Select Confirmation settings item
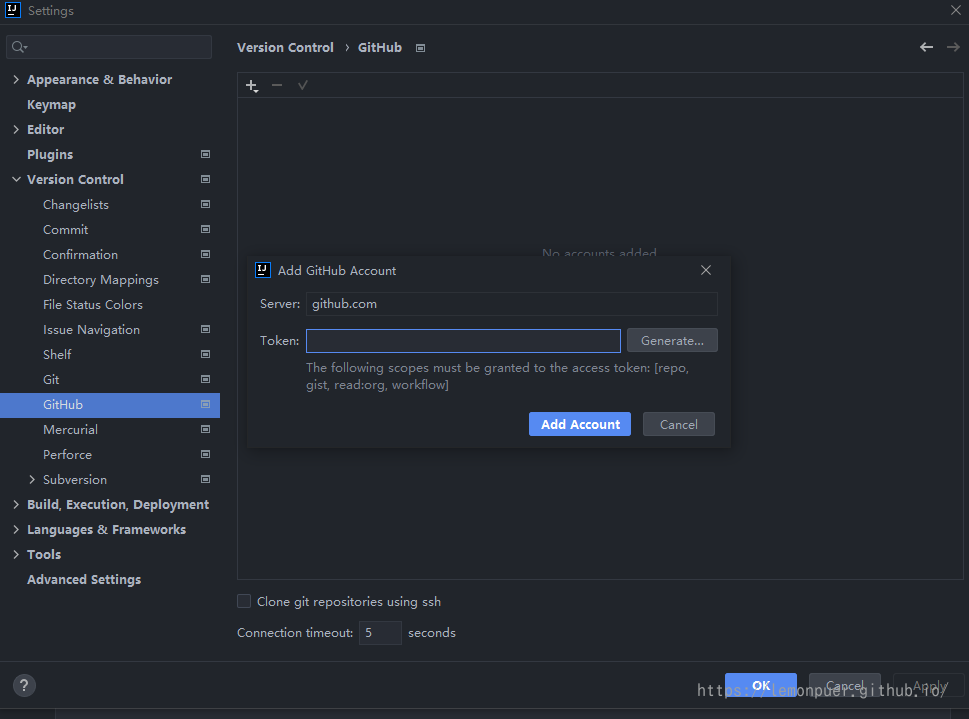The height and width of the screenshot is (719, 969). (80, 255)
